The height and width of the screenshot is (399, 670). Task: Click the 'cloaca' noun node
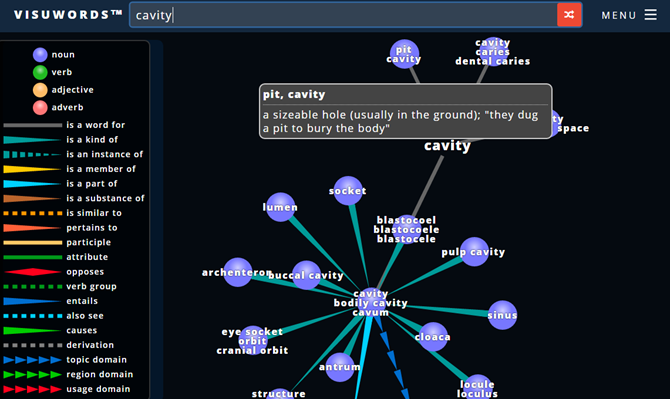coord(433,337)
